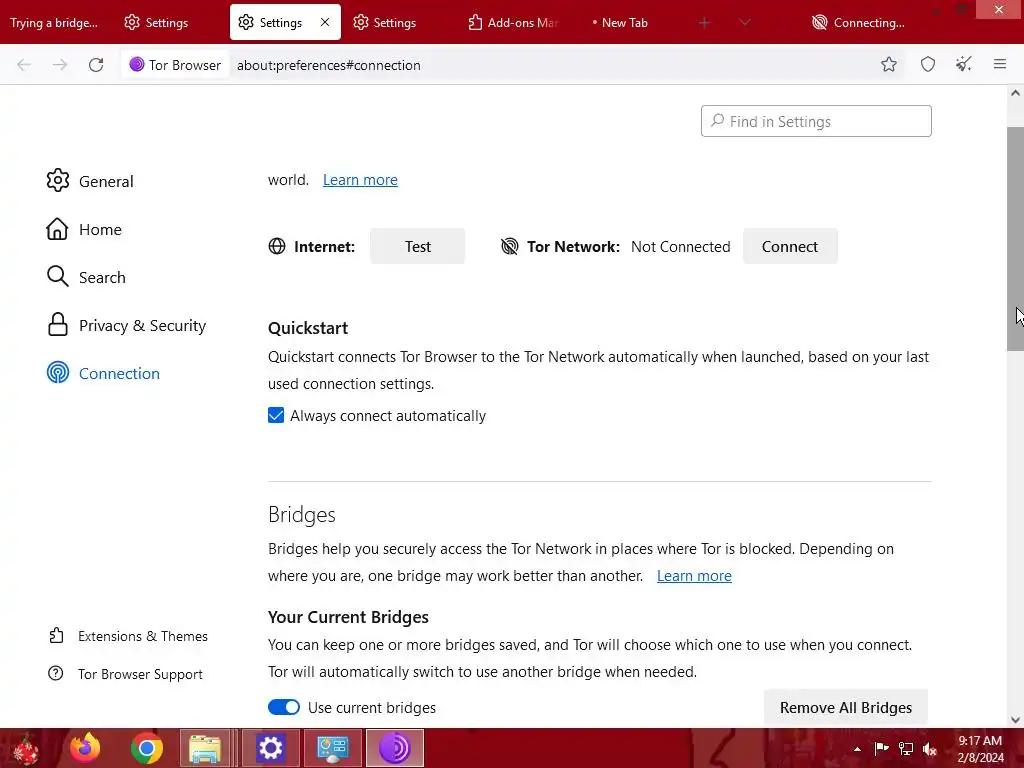Open File Explorer from the taskbar

click(205, 748)
